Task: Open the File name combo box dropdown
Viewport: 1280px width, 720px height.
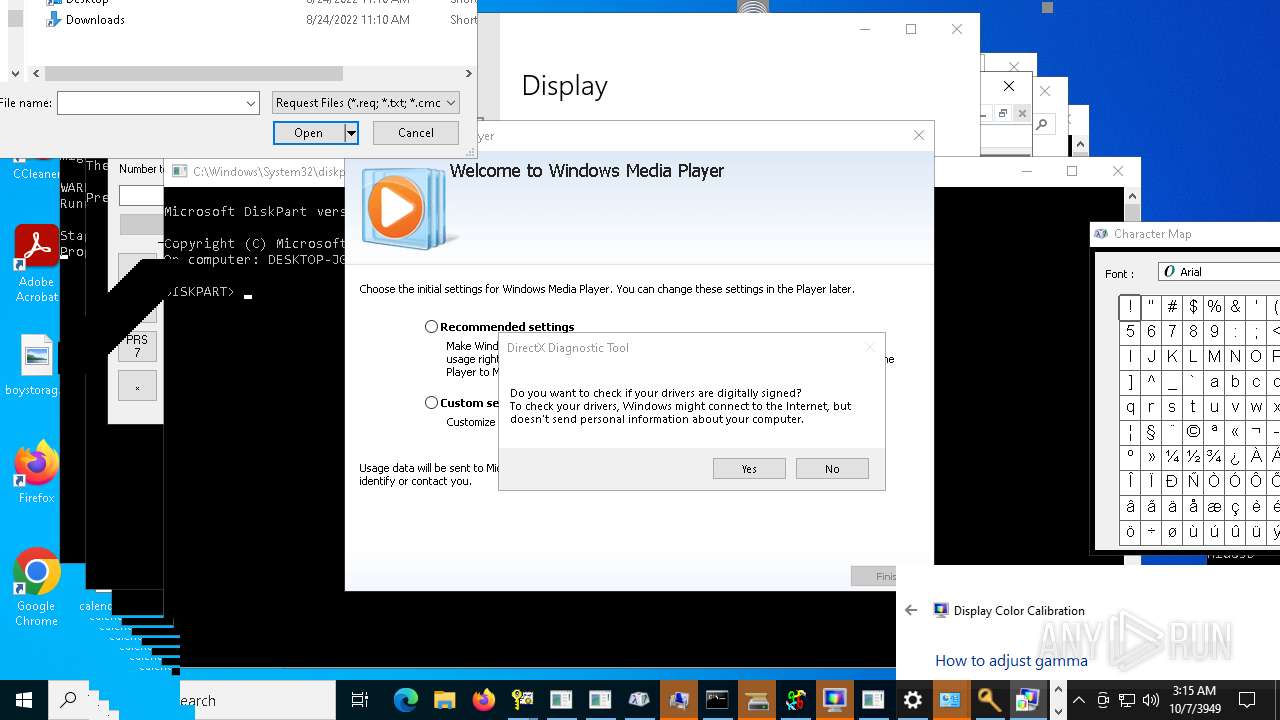Action: tap(251, 103)
